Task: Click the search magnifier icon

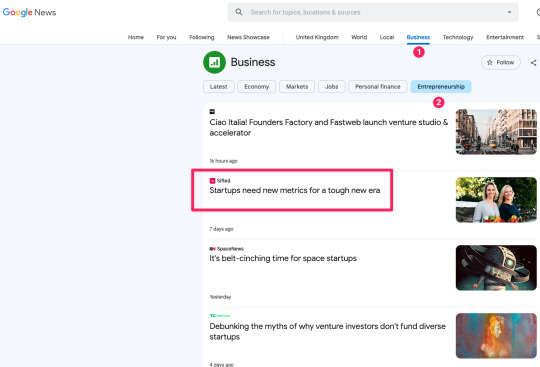Action: (239, 12)
